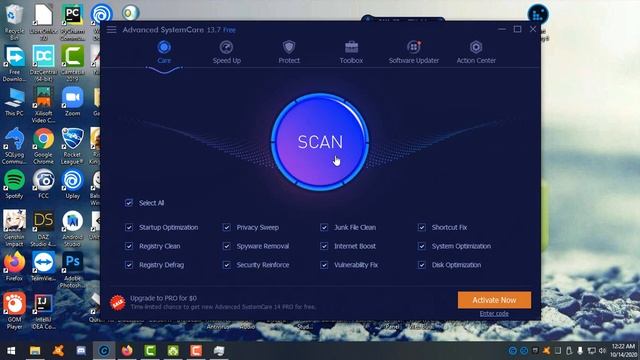
Task: Open the Enter code link
Action: pos(494,313)
